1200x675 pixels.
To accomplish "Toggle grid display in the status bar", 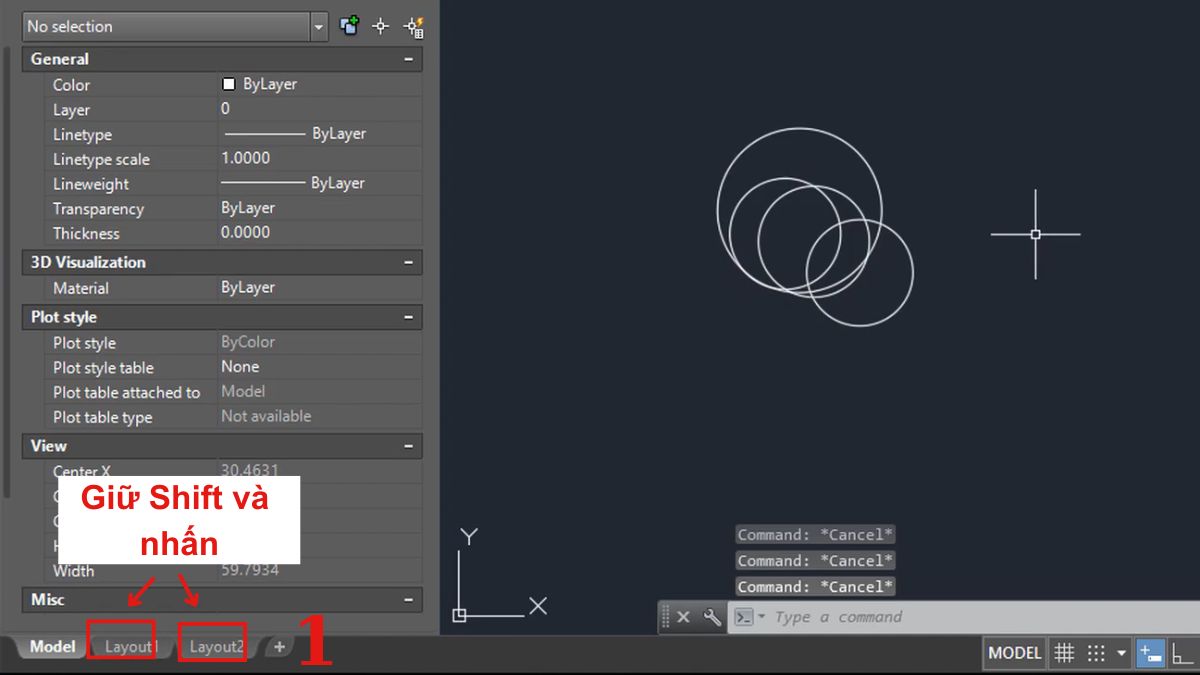I will click(1063, 653).
